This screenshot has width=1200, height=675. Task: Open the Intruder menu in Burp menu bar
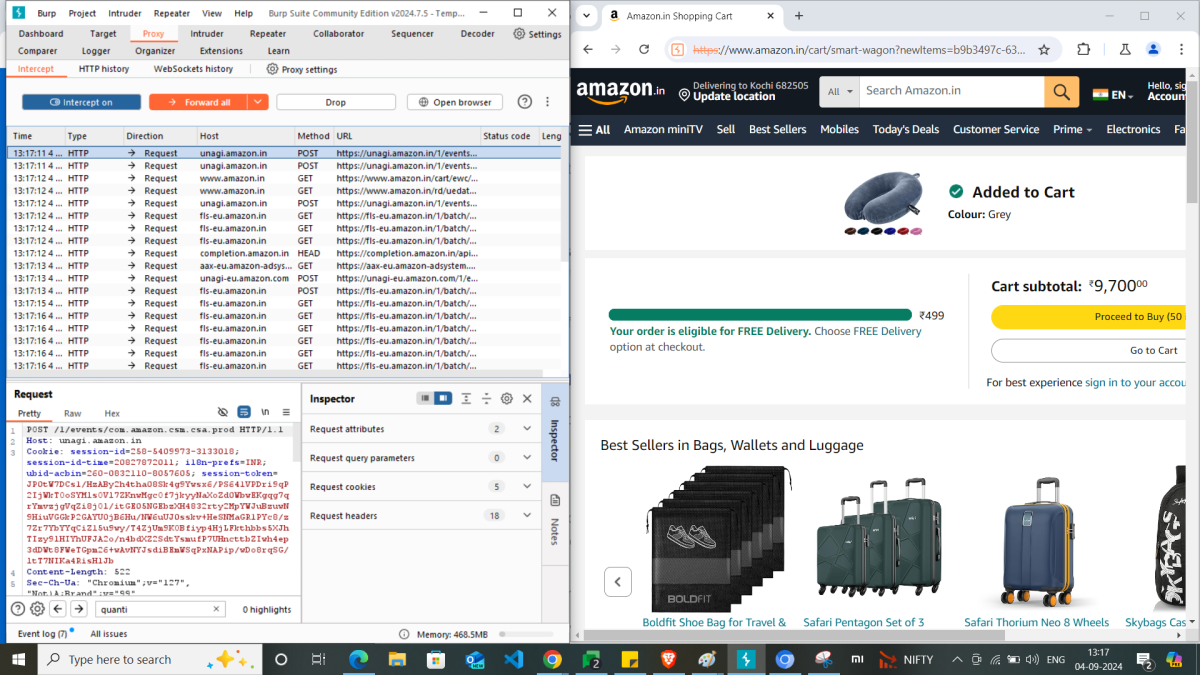(125, 14)
